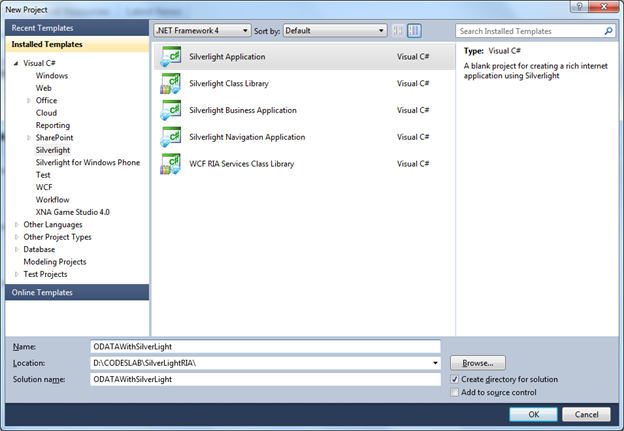Click the Silverlight Class Library icon

[170, 84]
